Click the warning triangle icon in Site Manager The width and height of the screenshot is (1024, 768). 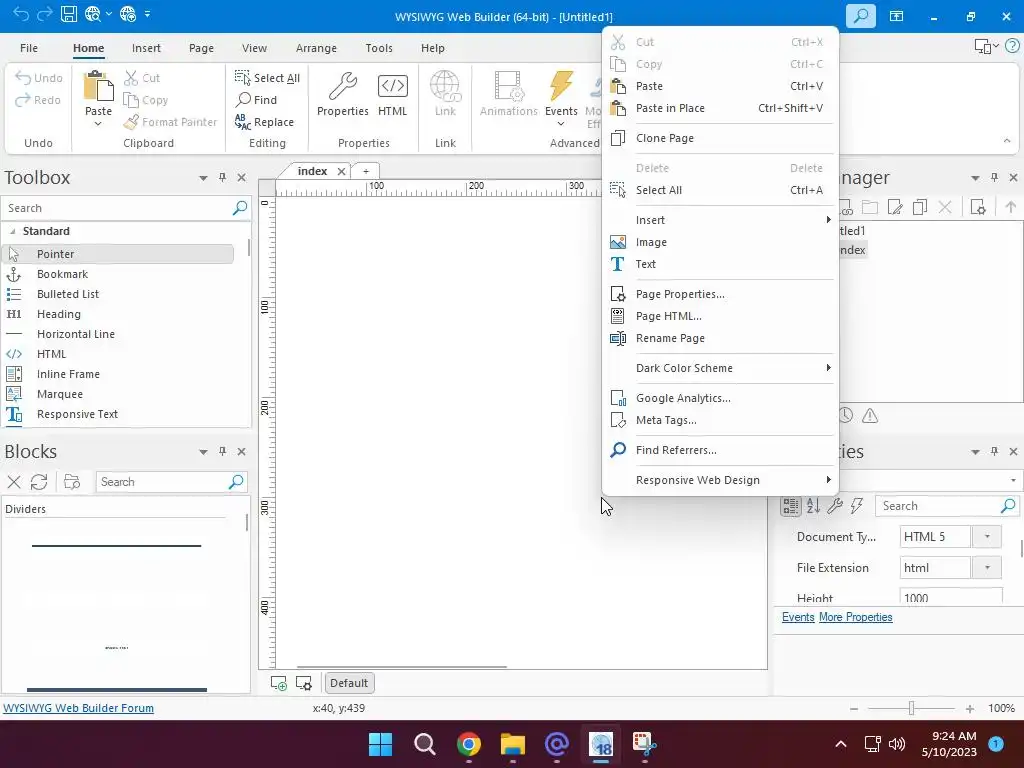(x=870, y=415)
